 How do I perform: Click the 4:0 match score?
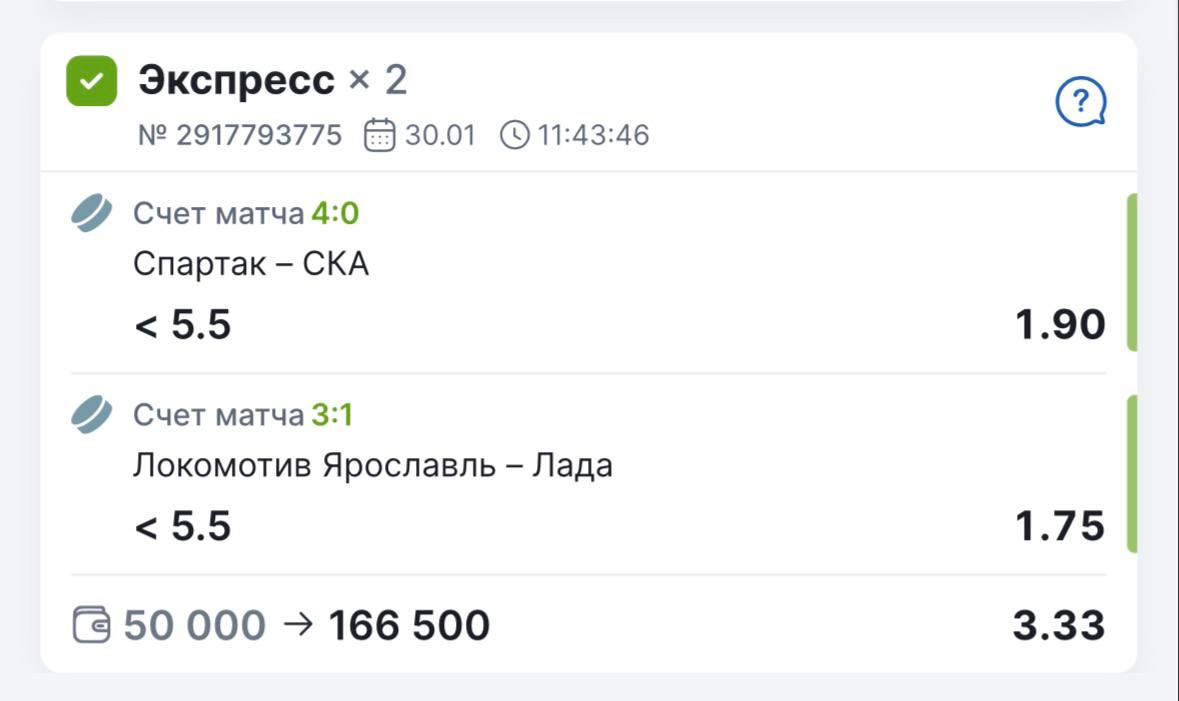[334, 214]
